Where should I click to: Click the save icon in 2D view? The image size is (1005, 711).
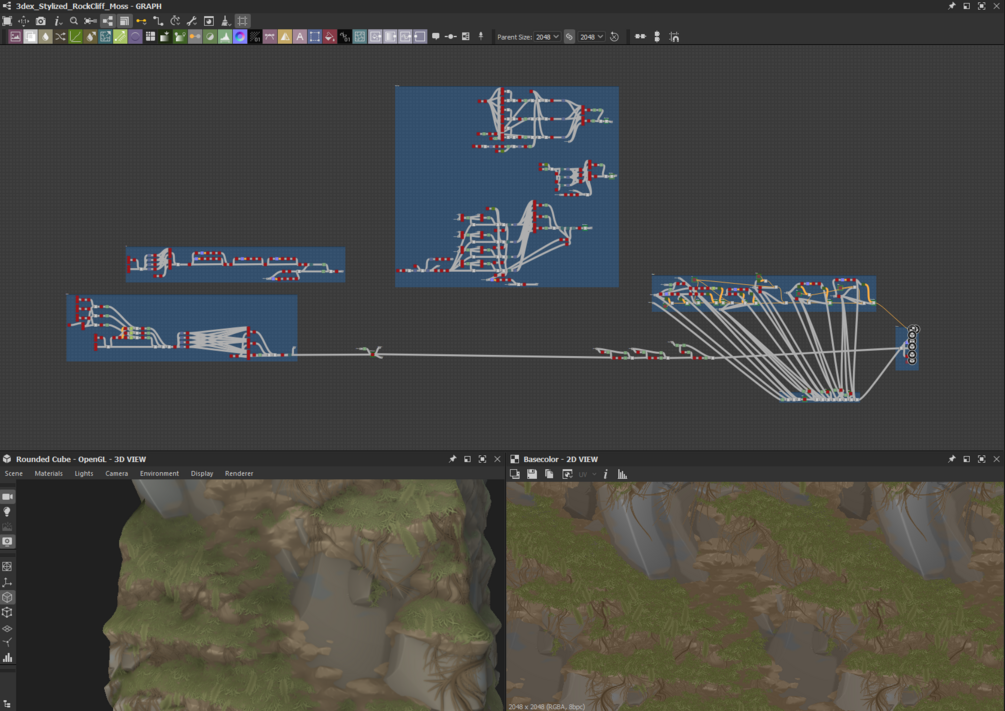pyautogui.click(x=532, y=474)
